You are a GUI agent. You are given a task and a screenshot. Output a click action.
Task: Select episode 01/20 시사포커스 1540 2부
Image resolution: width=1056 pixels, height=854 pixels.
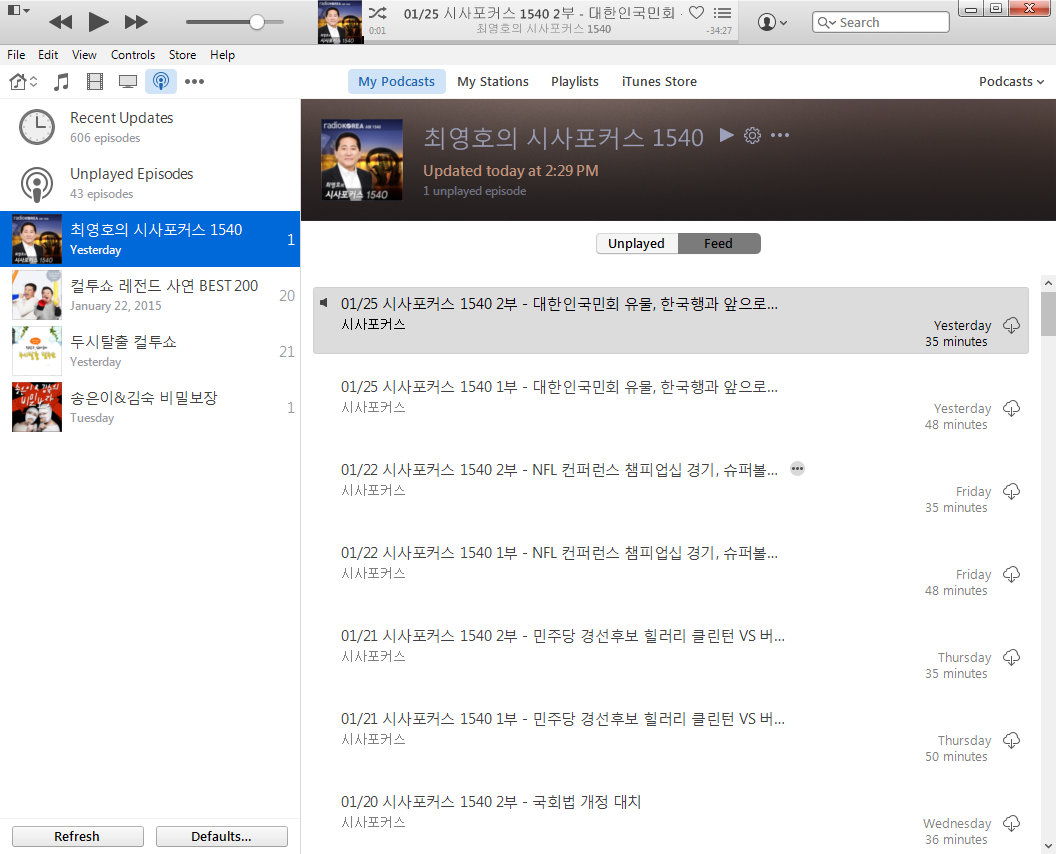point(671,818)
